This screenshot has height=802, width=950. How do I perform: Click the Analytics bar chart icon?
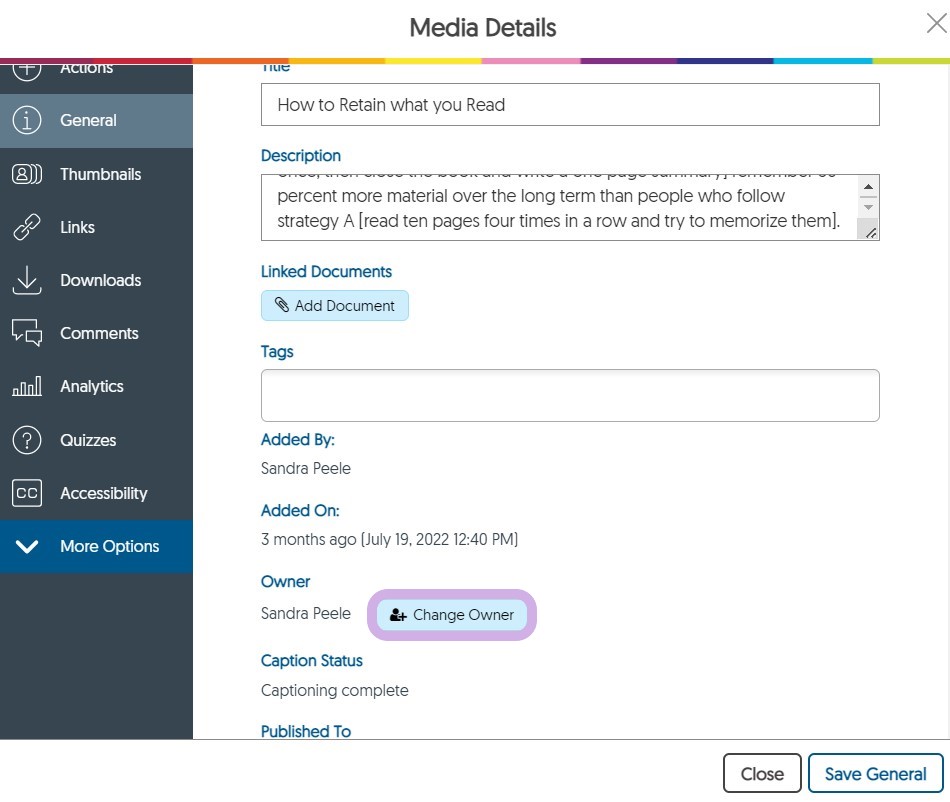[x=27, y=387]
